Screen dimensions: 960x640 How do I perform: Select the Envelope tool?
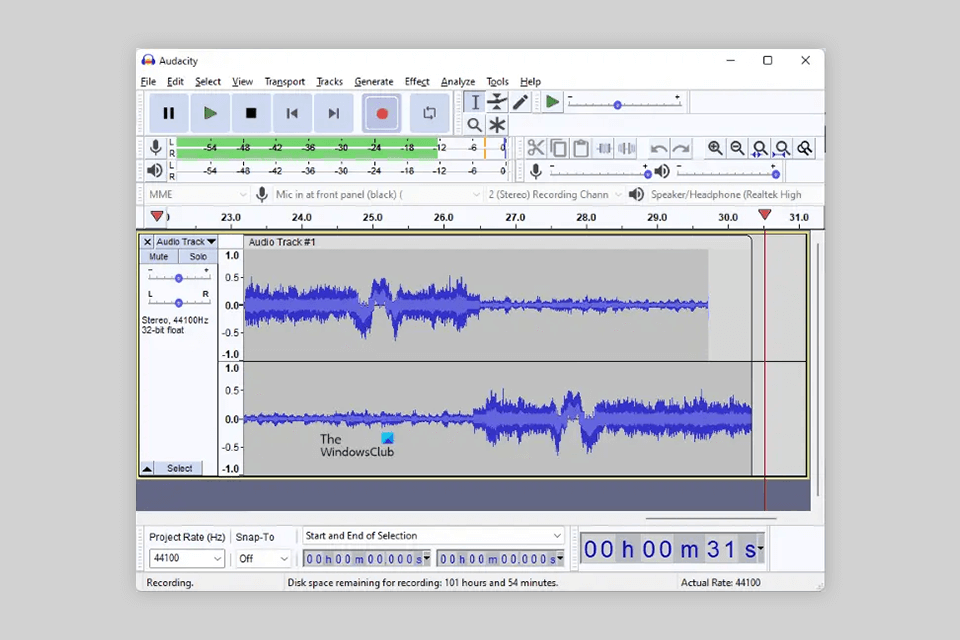pyautogui.click(x=497, y=102)
